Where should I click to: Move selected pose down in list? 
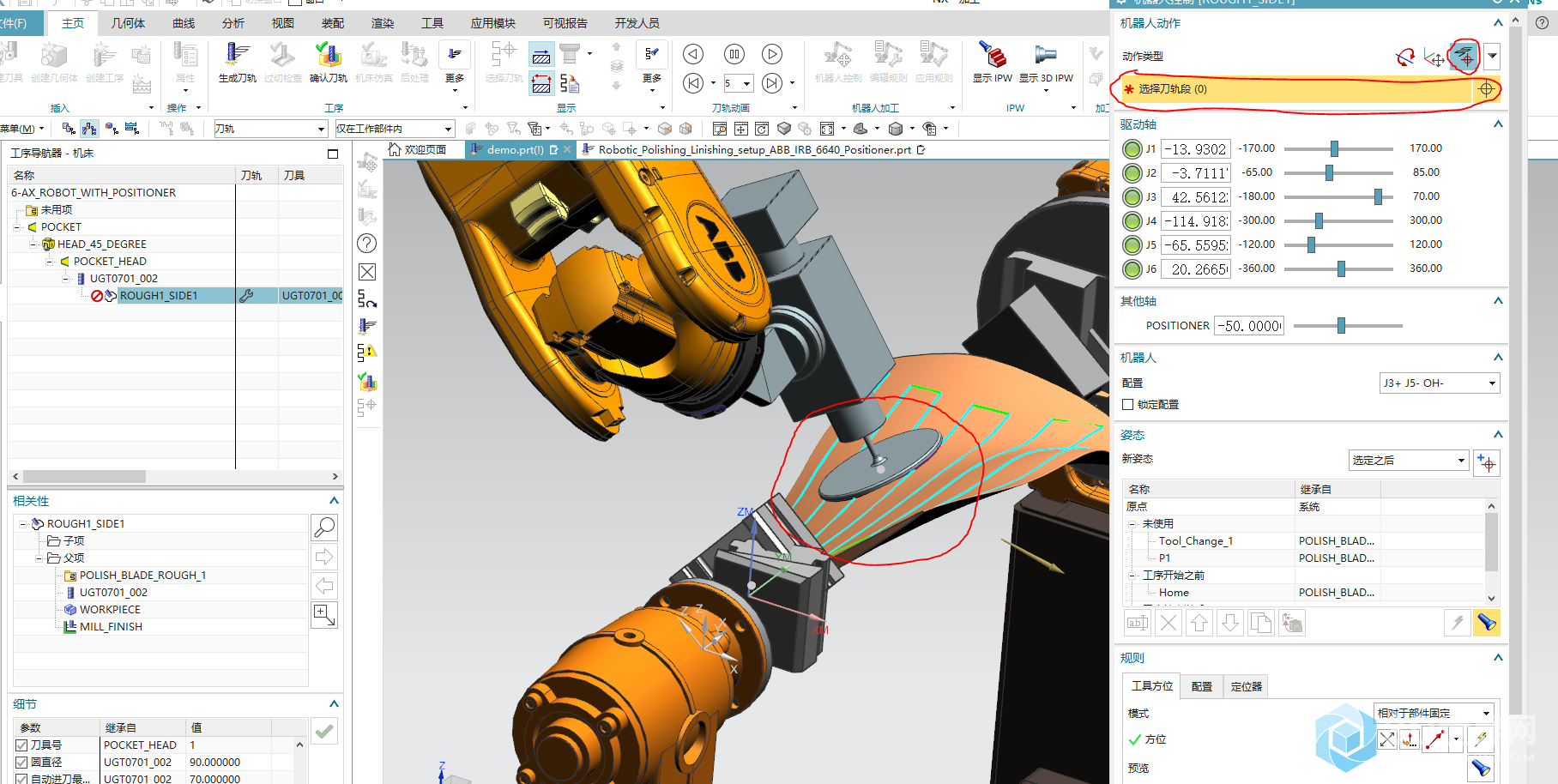pyautogui.click(x=1230, y=624)
